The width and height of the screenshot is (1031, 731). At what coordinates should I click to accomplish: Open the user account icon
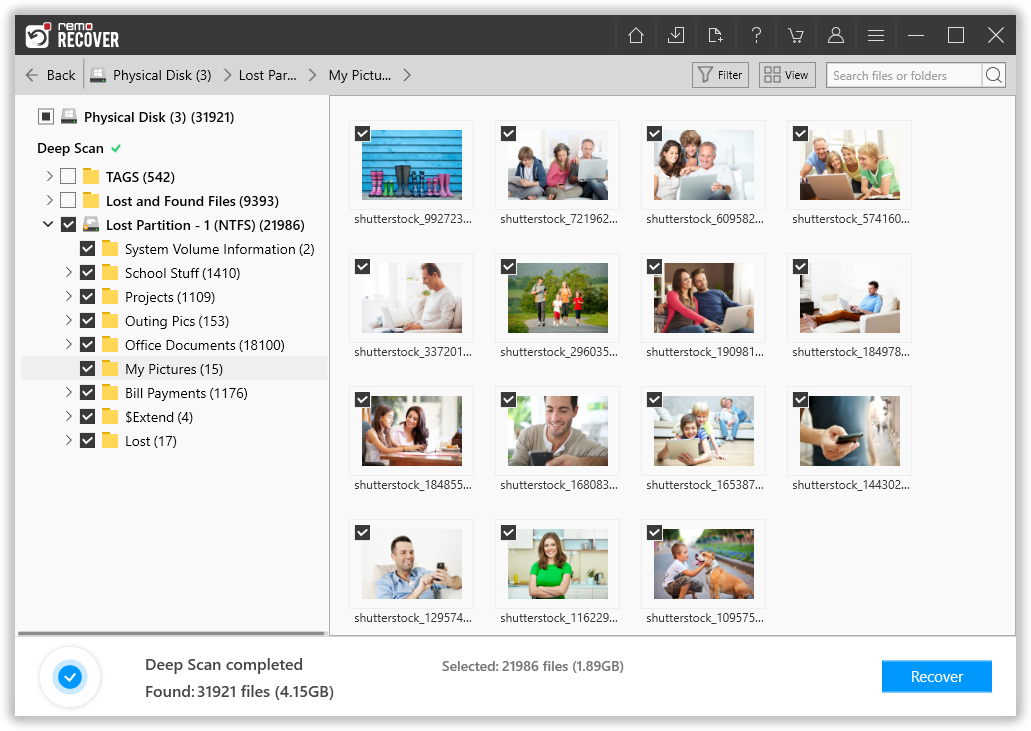pyautogui.click(x=836, y=34)
